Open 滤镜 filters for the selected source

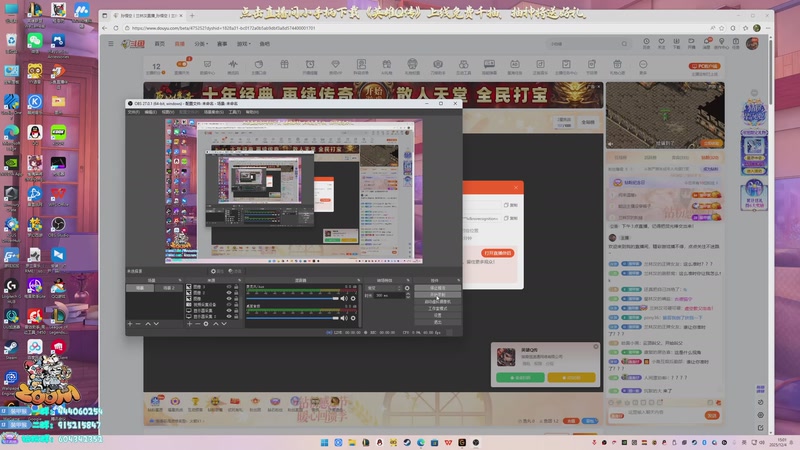tap(235, 271)
